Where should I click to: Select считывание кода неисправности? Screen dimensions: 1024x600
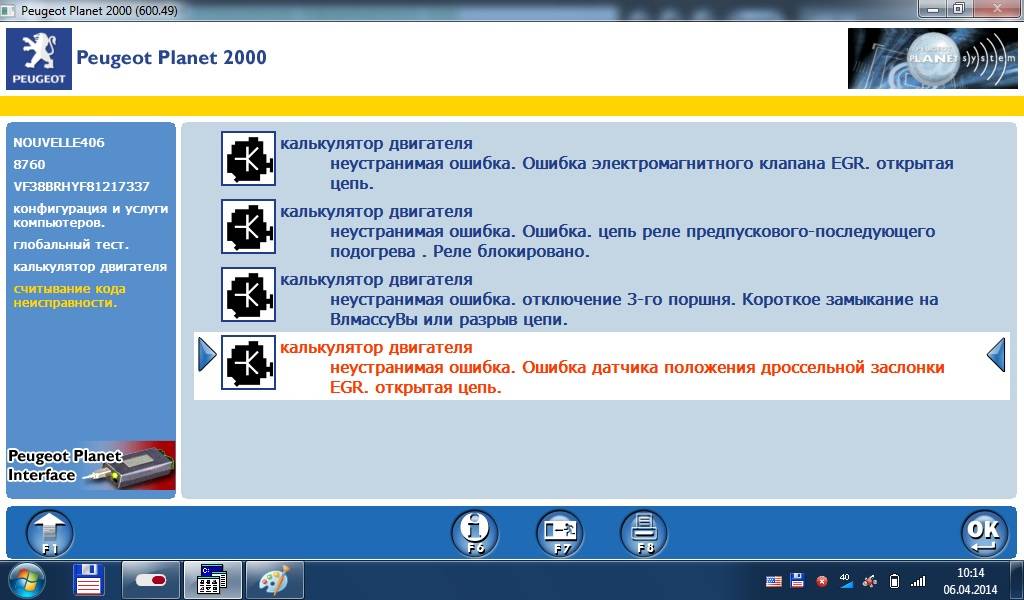[70, 296]
